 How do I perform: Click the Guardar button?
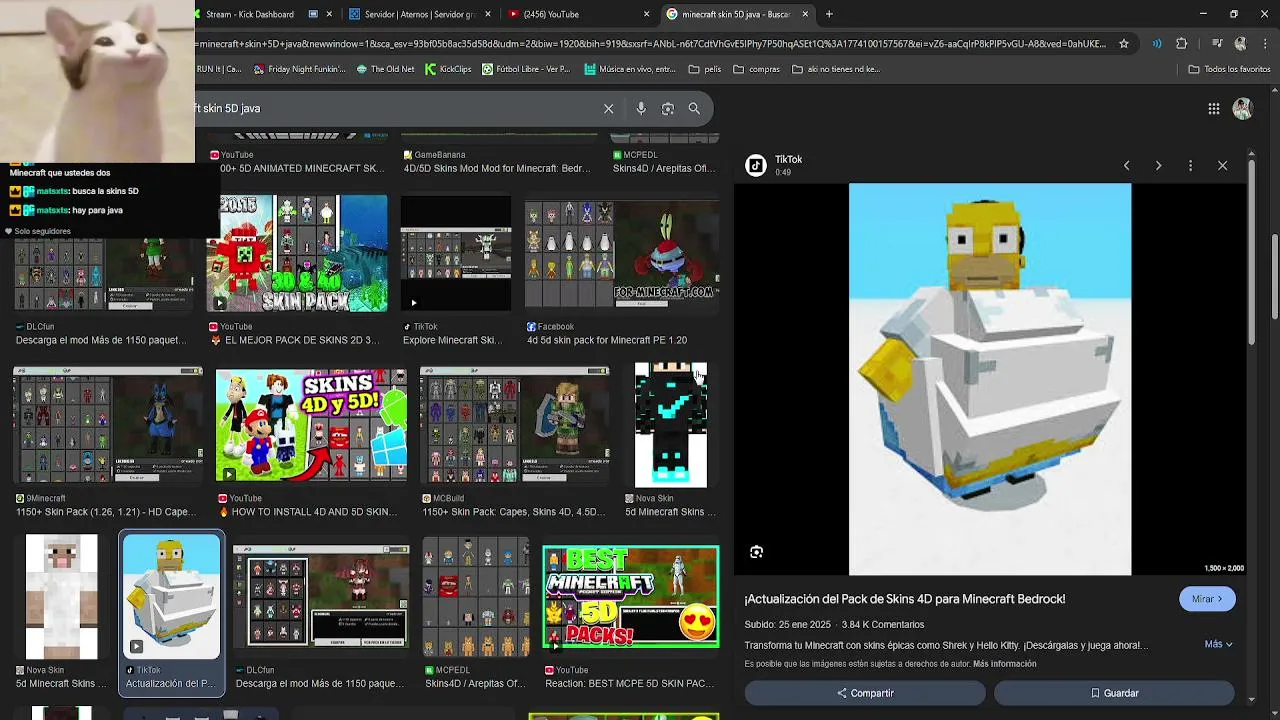pyautogui.click(x=1114, y=693)
